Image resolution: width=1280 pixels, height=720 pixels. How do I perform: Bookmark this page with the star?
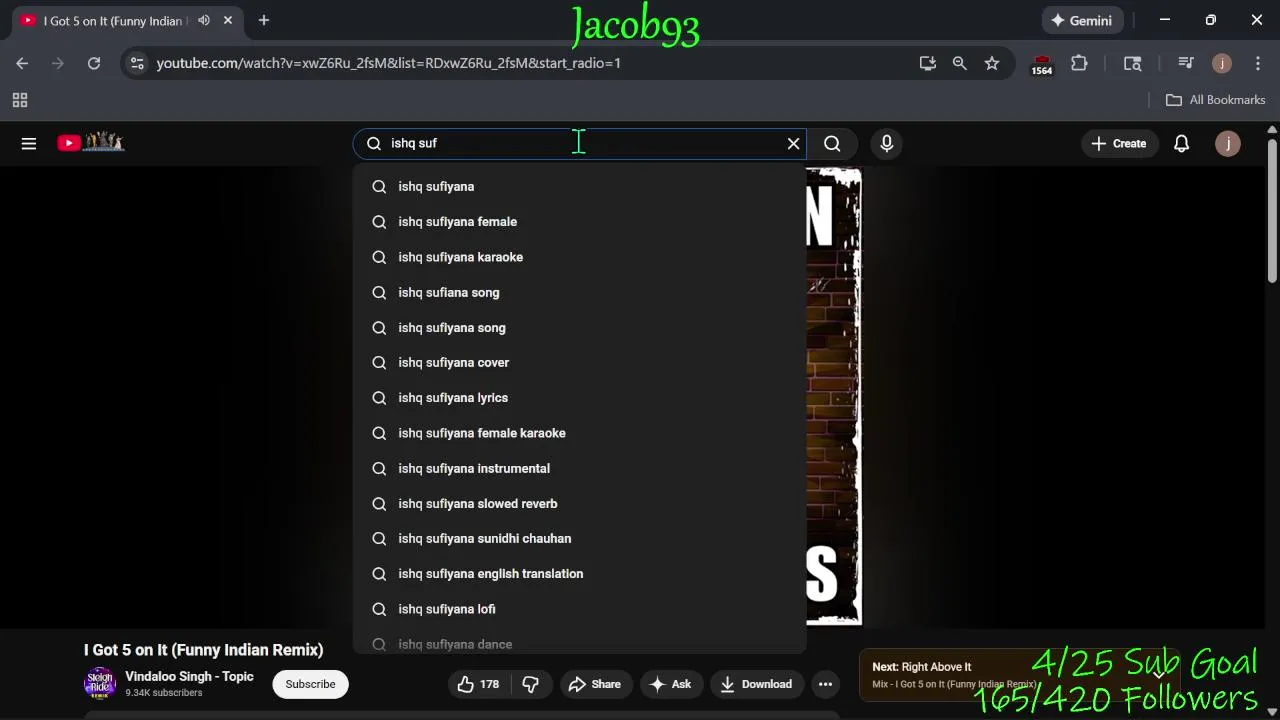[991, 63]
